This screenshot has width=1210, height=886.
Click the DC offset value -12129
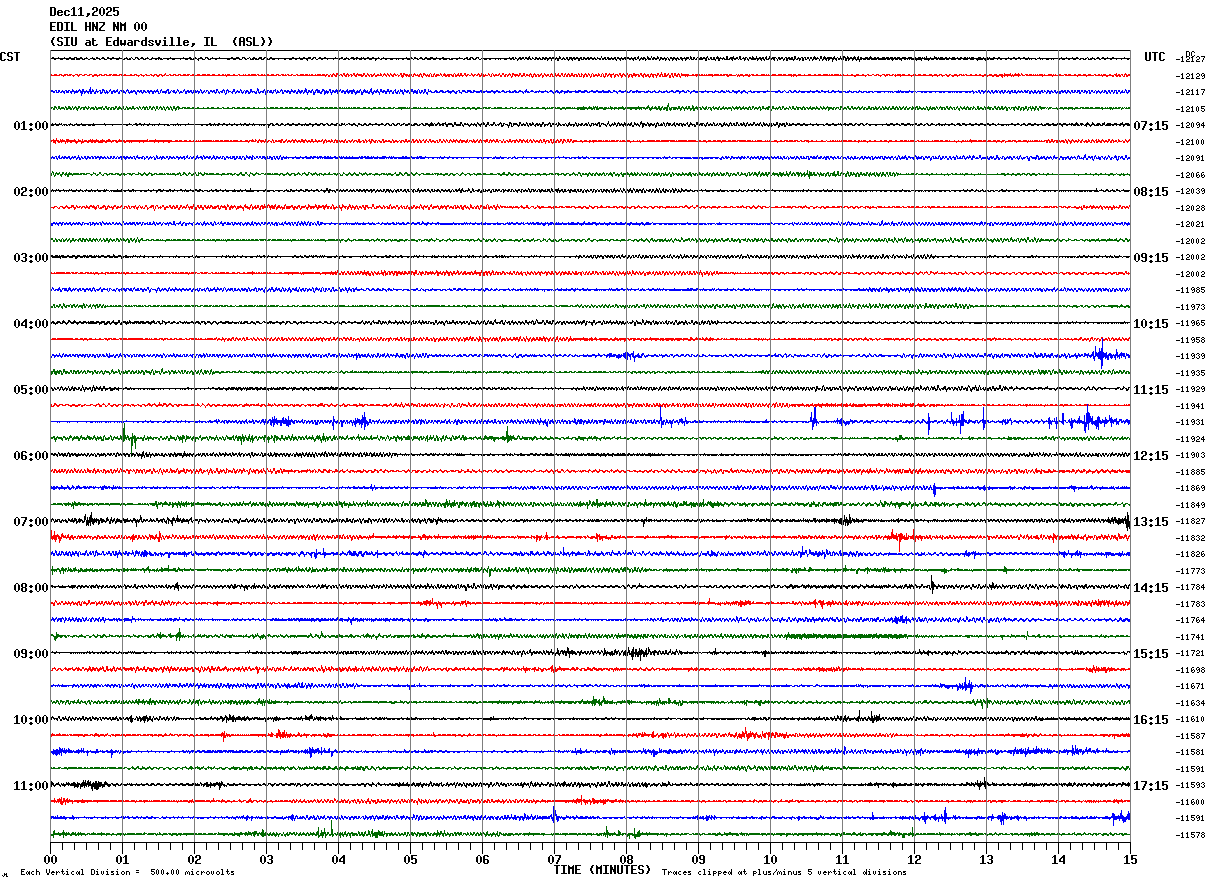pyautogui.click(x=1190, y=76)
